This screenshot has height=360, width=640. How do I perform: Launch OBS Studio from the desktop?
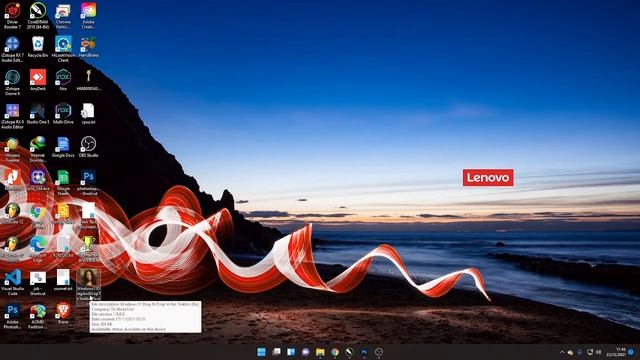[x=88, y=147]
